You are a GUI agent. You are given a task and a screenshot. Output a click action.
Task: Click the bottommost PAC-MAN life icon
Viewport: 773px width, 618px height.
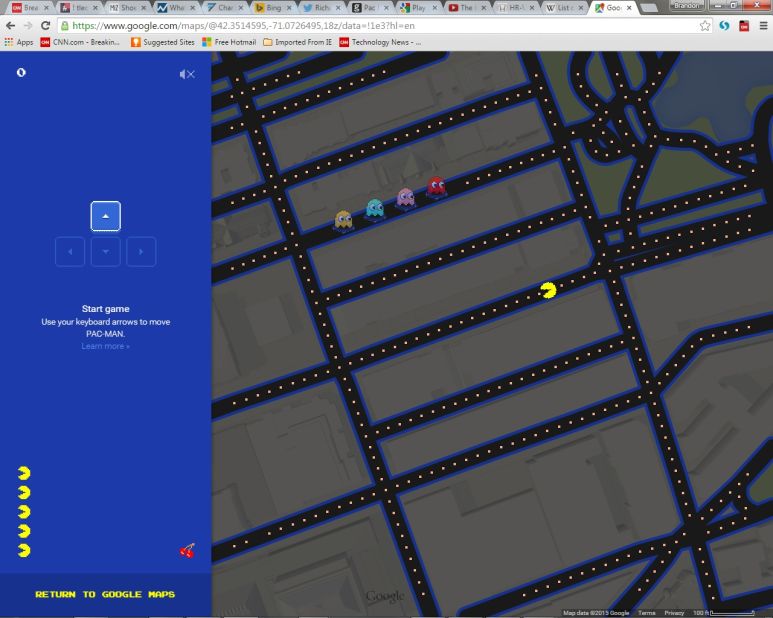click(24, 550)
